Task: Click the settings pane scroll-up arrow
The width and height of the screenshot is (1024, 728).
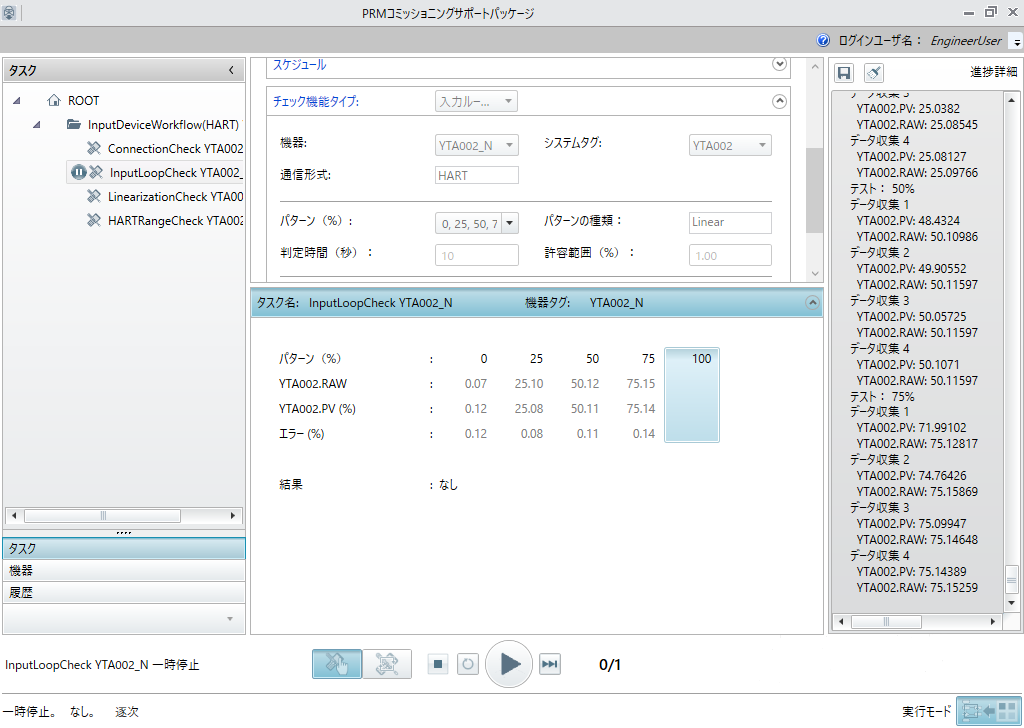Action: 814,66
